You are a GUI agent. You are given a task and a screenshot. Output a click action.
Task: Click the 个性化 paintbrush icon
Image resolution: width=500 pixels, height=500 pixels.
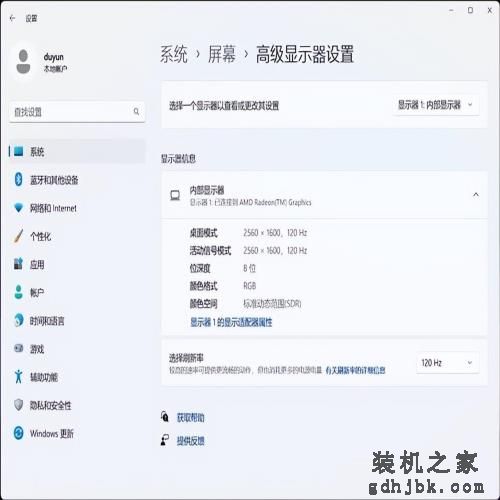[x=19, y=236]
